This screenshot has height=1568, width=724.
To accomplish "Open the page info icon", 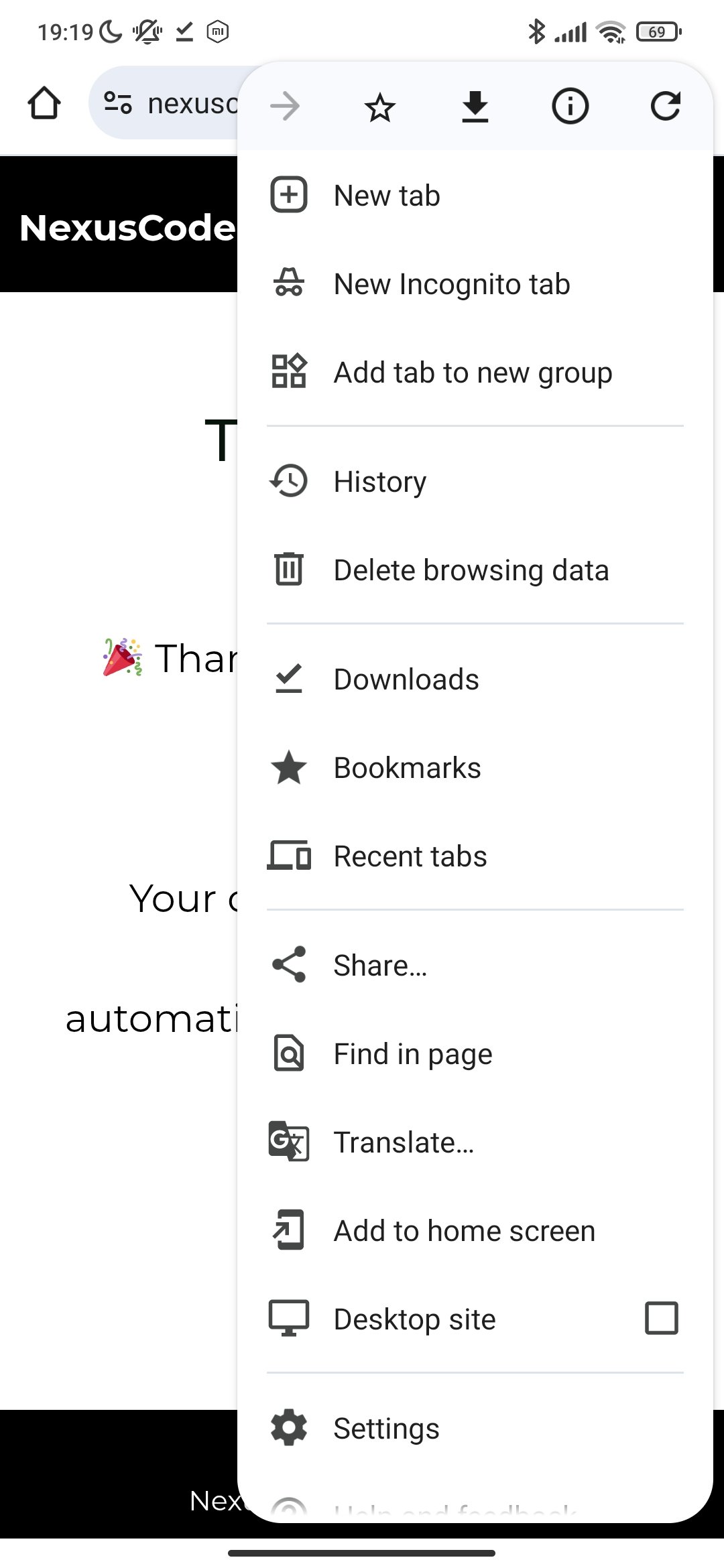I will tap(570, 107).
